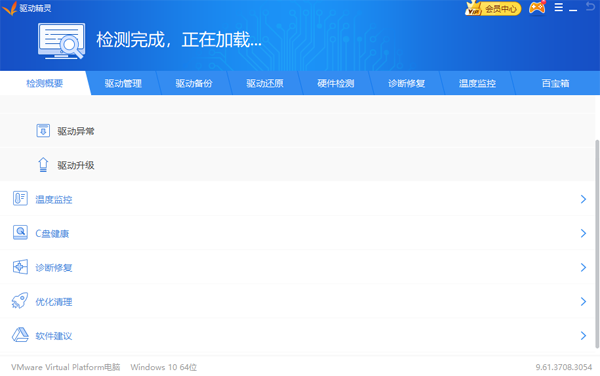Click the back arrow icon
The height and width of the screenshot is (376, 600).
tap(590, 7)
